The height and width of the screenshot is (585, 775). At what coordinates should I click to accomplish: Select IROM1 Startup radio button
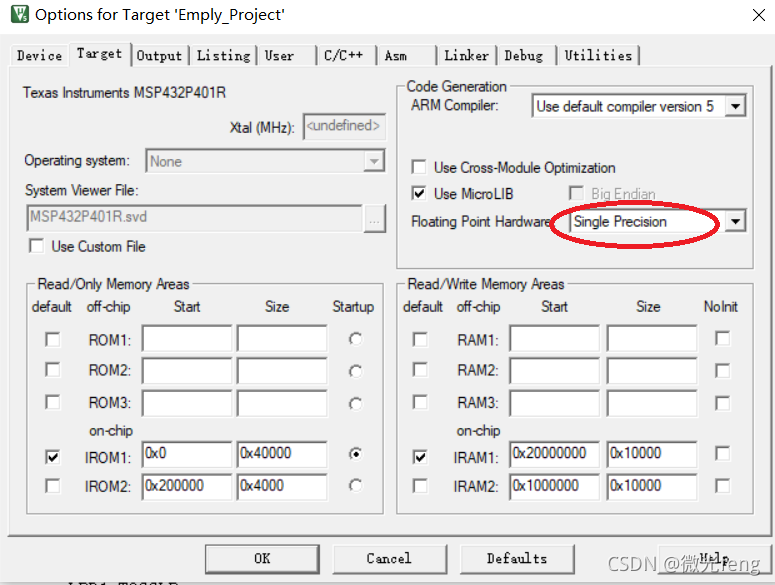(x=355, y=454)
